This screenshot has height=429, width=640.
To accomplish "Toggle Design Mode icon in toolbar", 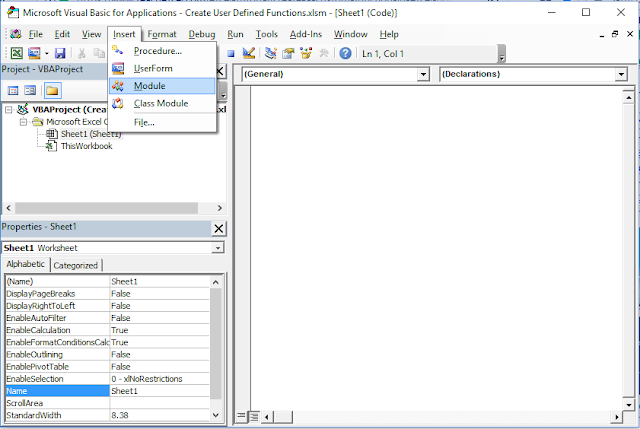I will (x=249, y=53).
